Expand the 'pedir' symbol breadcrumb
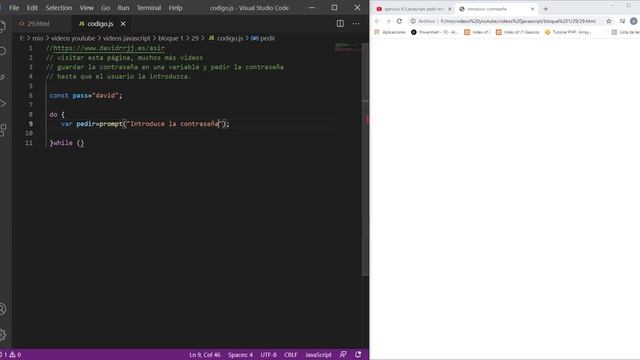This screenshot has width=640, height=360. (x=263, y=38)
